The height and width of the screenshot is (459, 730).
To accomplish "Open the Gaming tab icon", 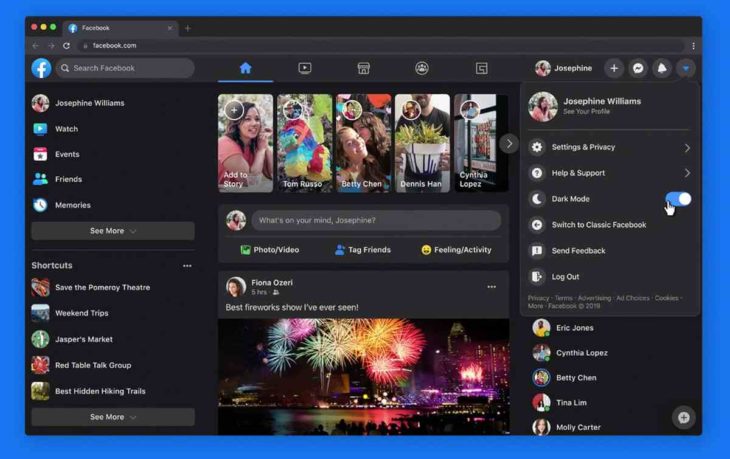I will [x=481, y=69].
